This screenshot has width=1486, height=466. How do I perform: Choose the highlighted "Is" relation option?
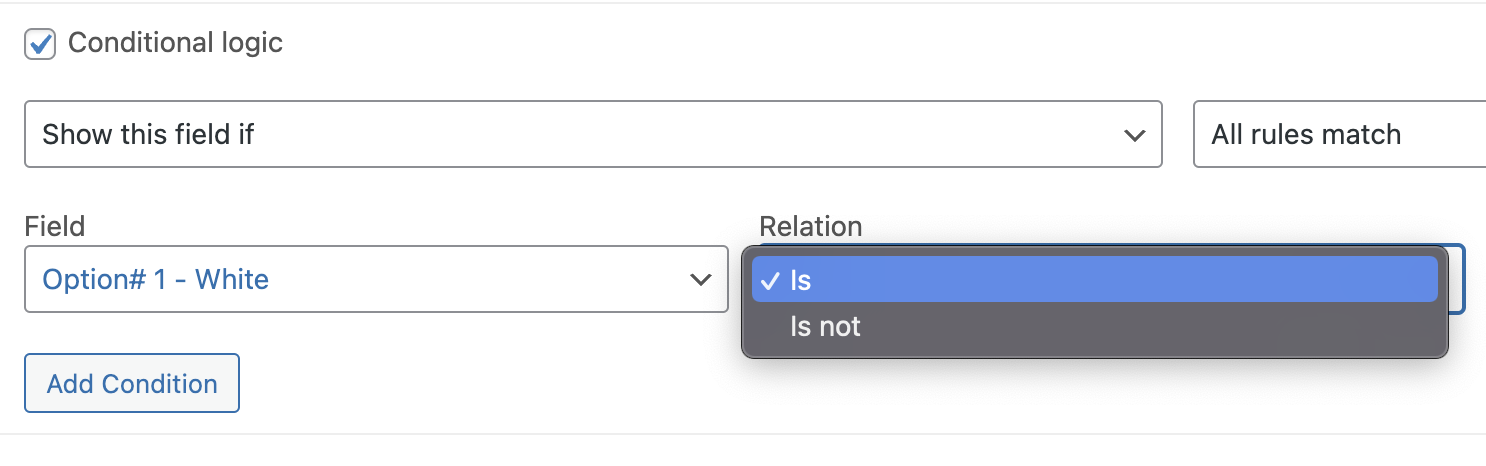(x=1095, y=280)
